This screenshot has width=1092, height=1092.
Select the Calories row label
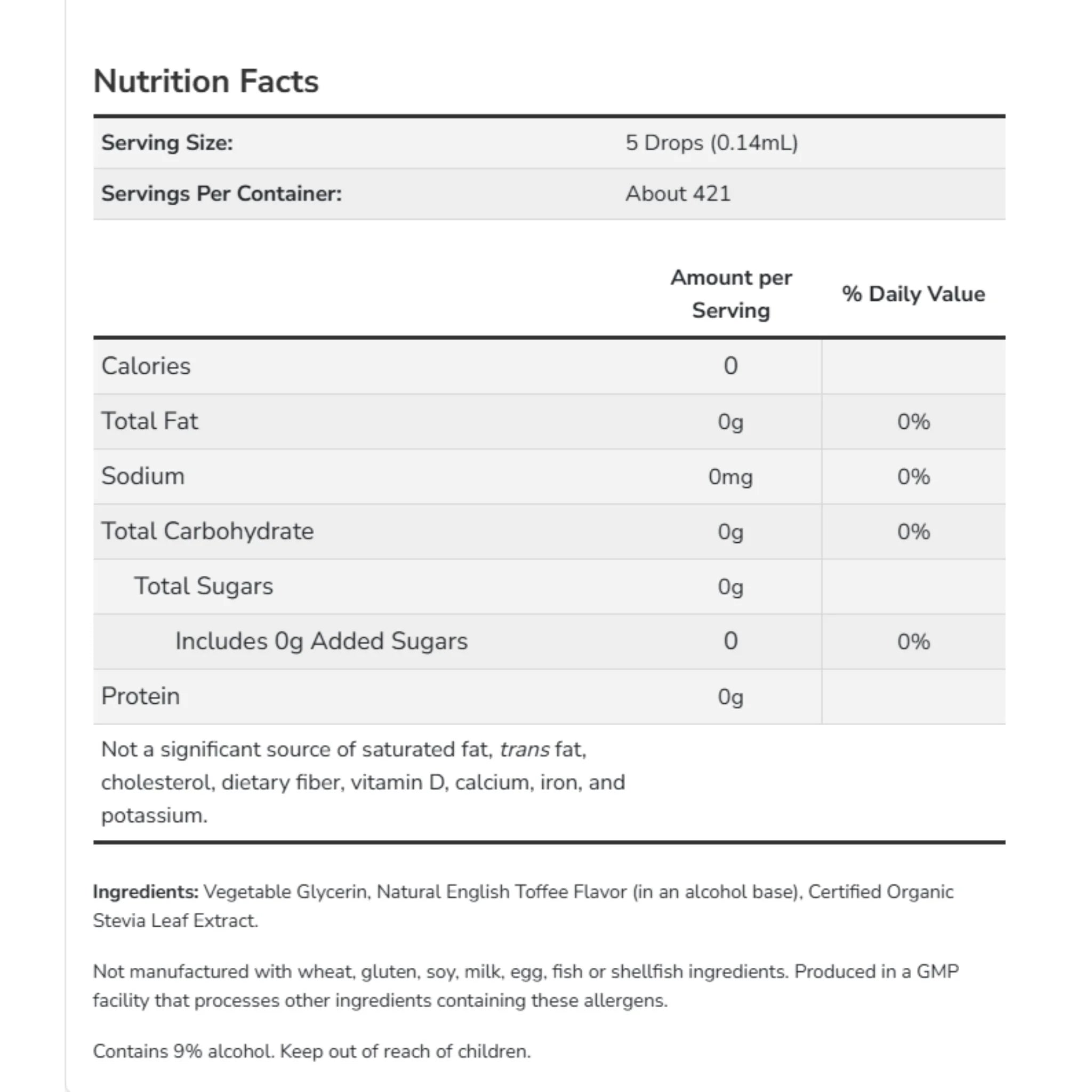click(146, 366)
